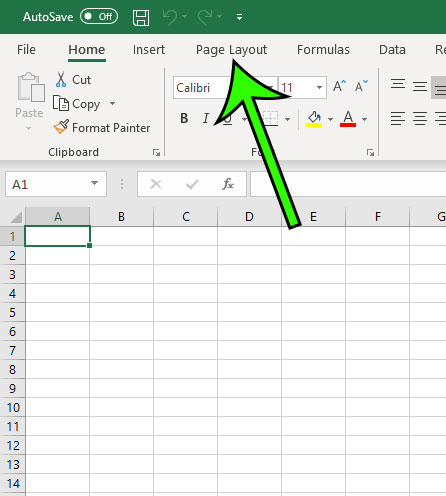Toggle Bold formatting

click(x=184, y=118)
